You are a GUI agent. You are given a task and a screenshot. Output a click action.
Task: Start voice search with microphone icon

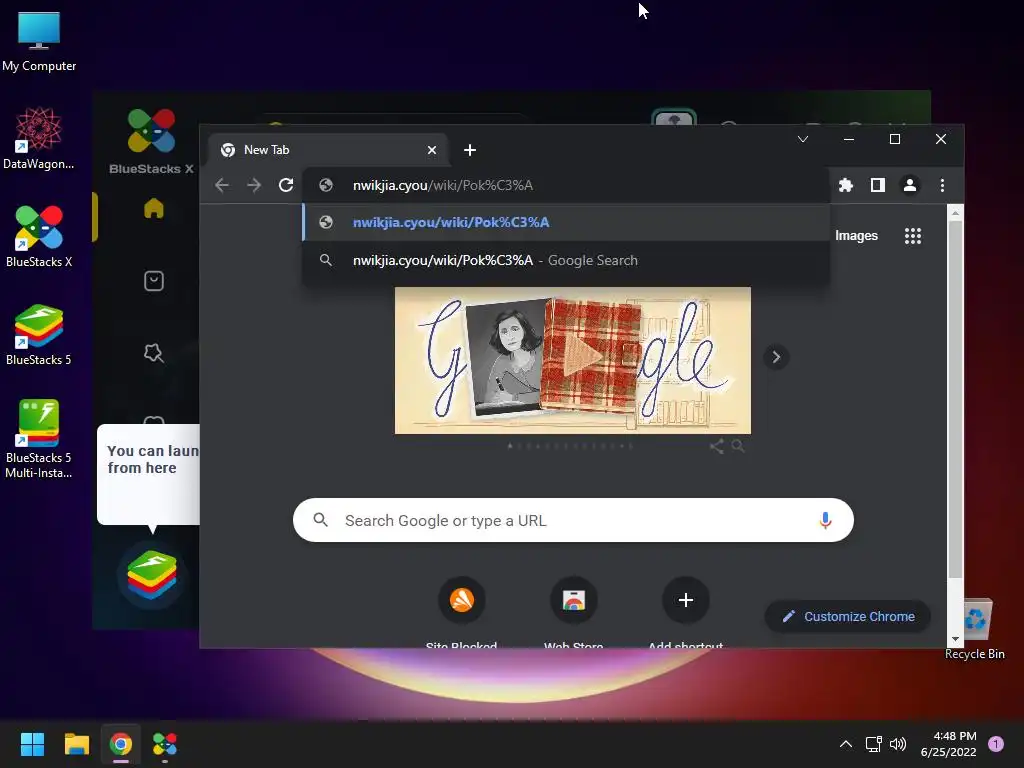(825, 520)
